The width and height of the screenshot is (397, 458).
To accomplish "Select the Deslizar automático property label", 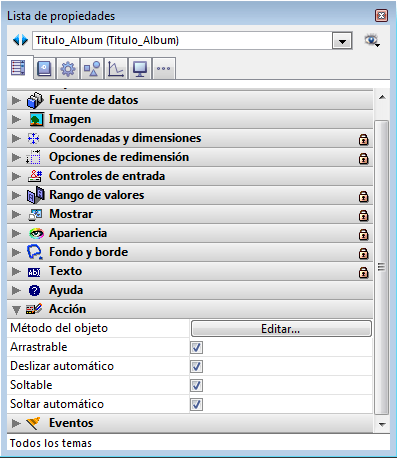I will [x=62, y=366].
